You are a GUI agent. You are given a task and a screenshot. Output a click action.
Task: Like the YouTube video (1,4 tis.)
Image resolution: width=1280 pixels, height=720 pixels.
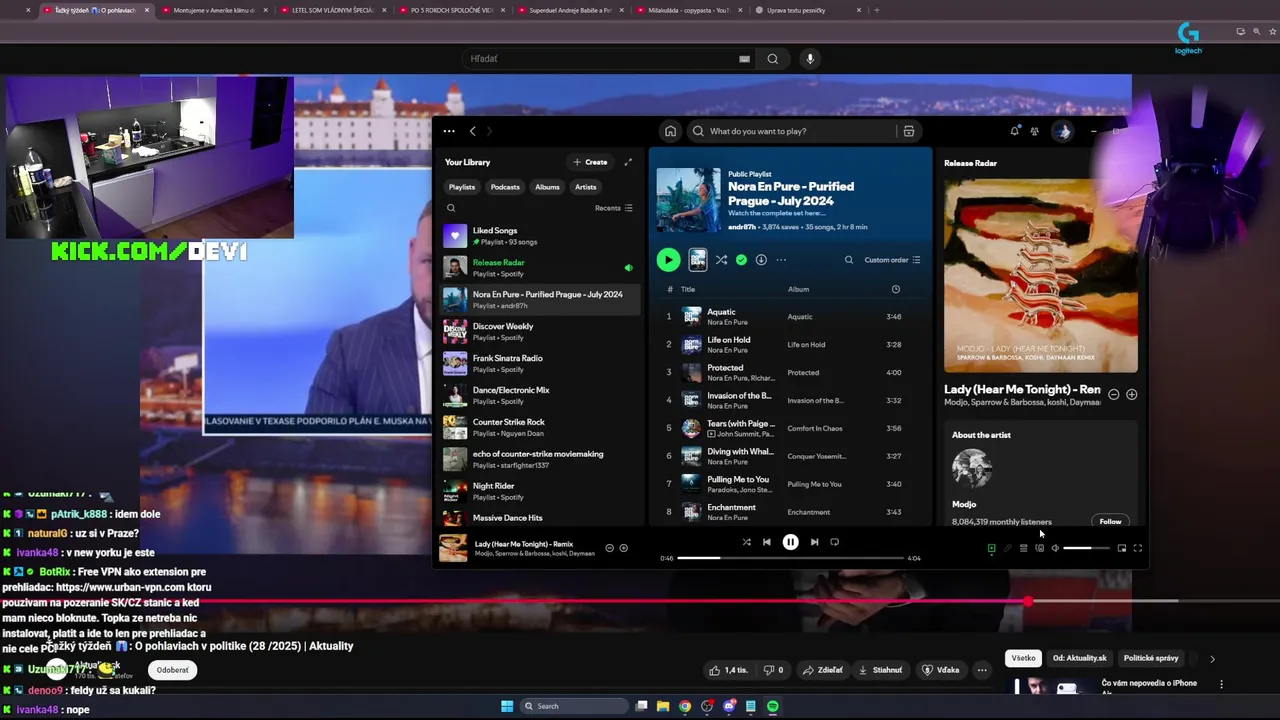(728, 670)
